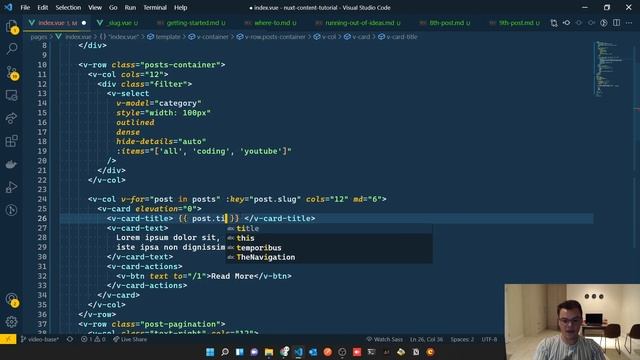Click the code minimap overview
The image size is (640, 360).
click(x=607, y=69)
